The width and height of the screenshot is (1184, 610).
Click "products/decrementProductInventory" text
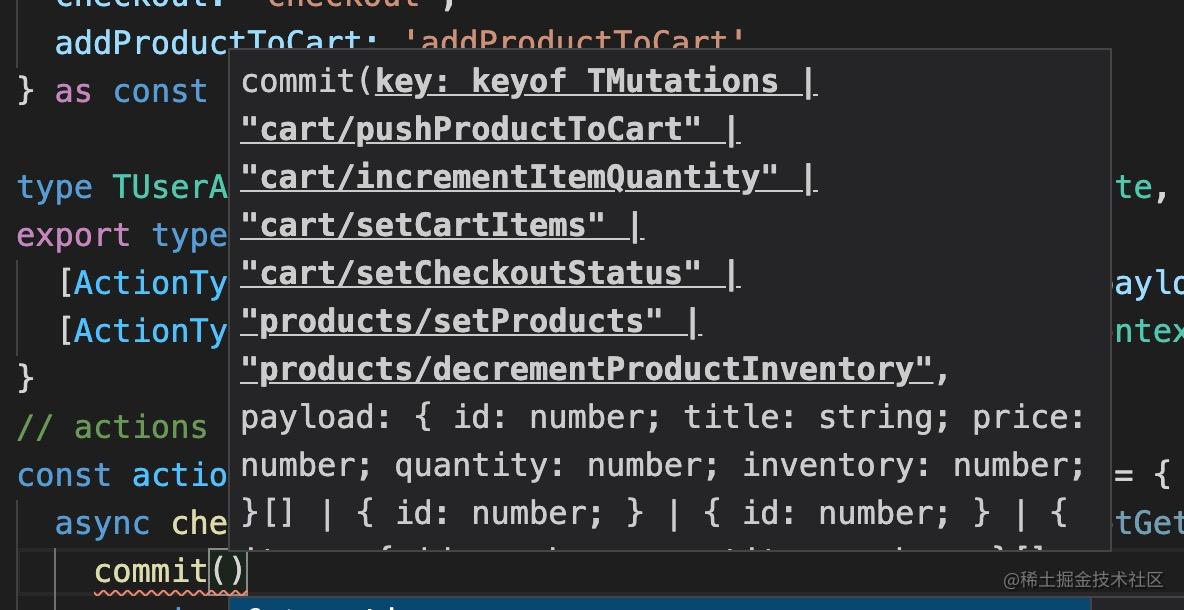pos(587,370)
